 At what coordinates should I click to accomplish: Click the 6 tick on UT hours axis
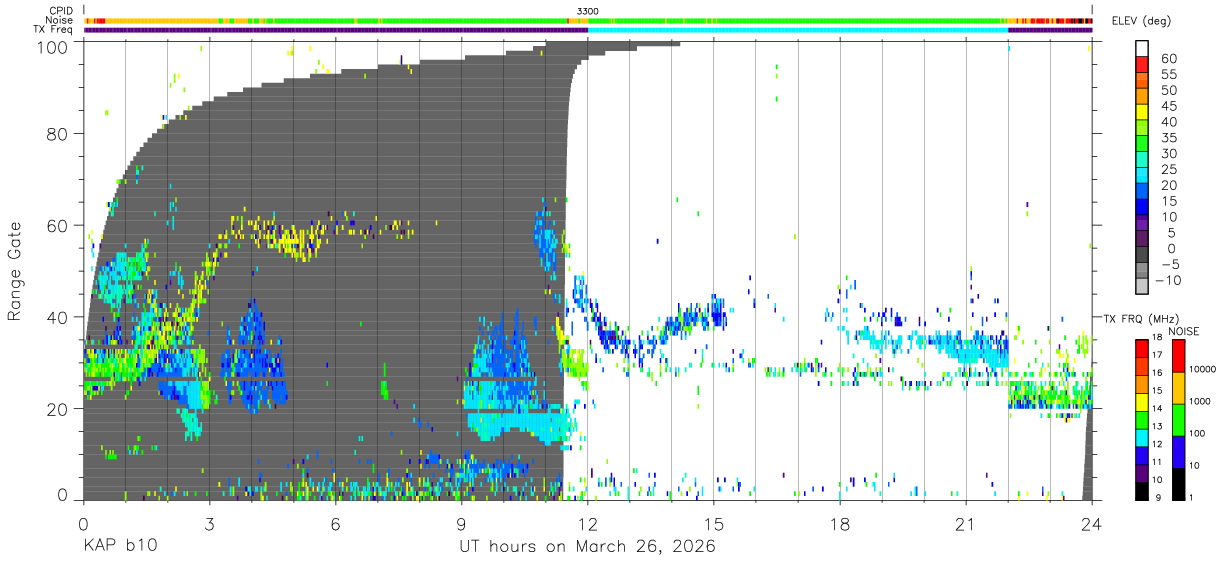click(x=335, y=524)
